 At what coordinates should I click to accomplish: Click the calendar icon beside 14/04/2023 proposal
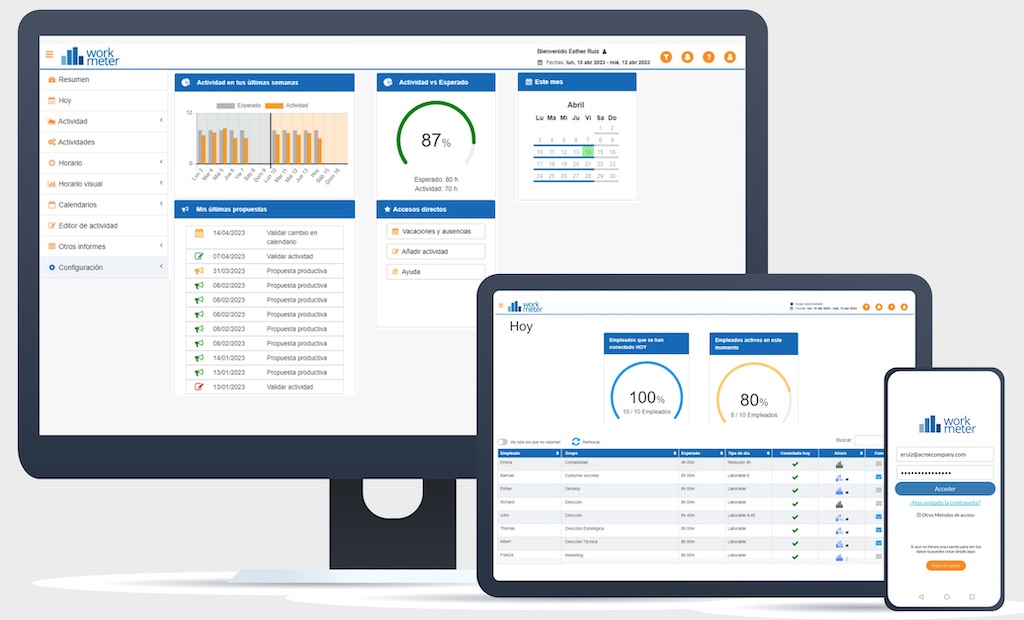(x=199, y=233)
